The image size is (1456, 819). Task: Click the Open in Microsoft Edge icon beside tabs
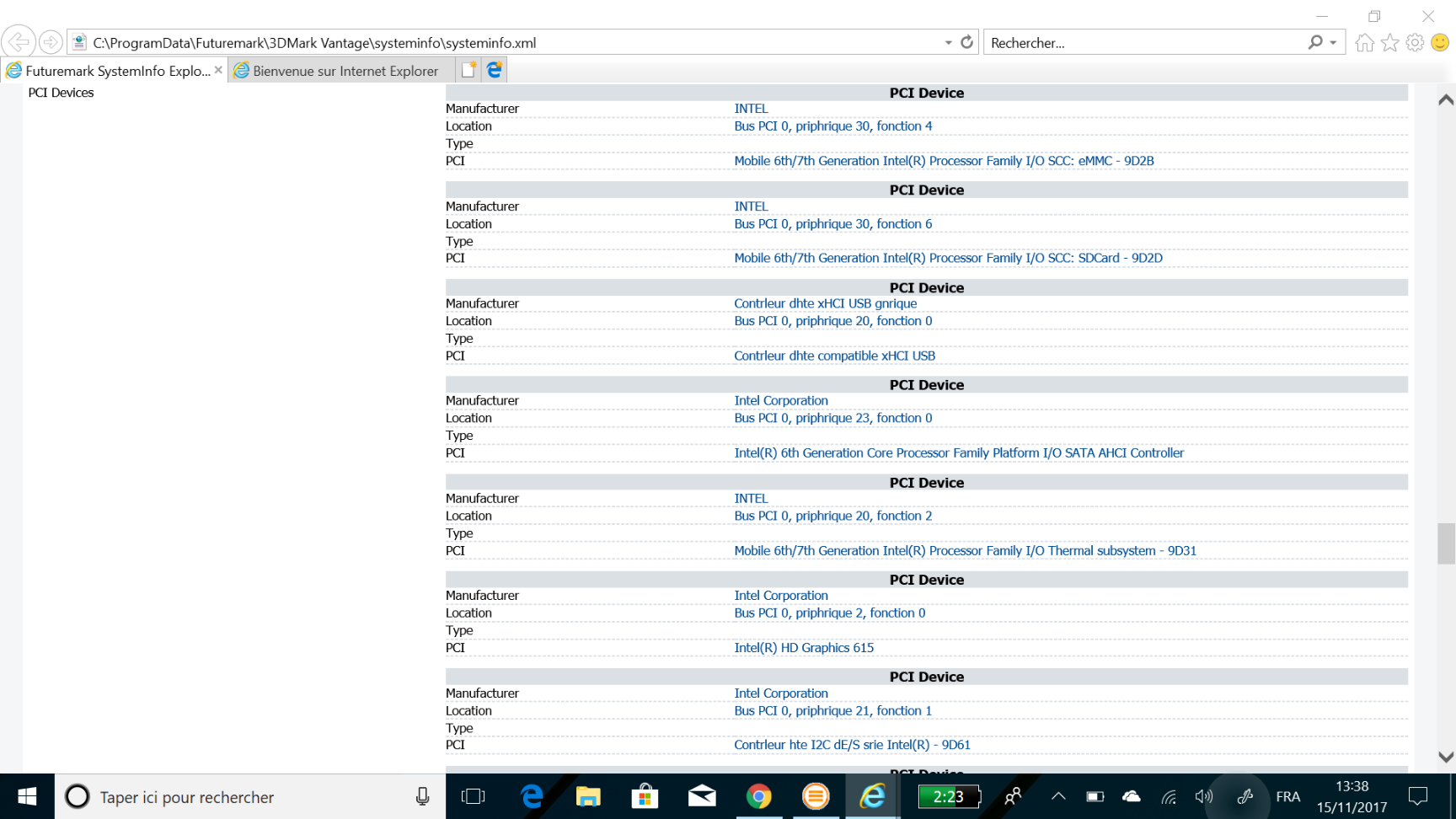tap(495, 70)
